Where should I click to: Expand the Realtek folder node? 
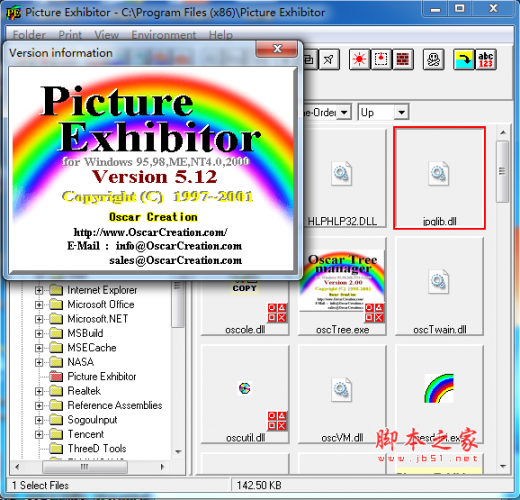pyautogui.click(x=39, y=391)
